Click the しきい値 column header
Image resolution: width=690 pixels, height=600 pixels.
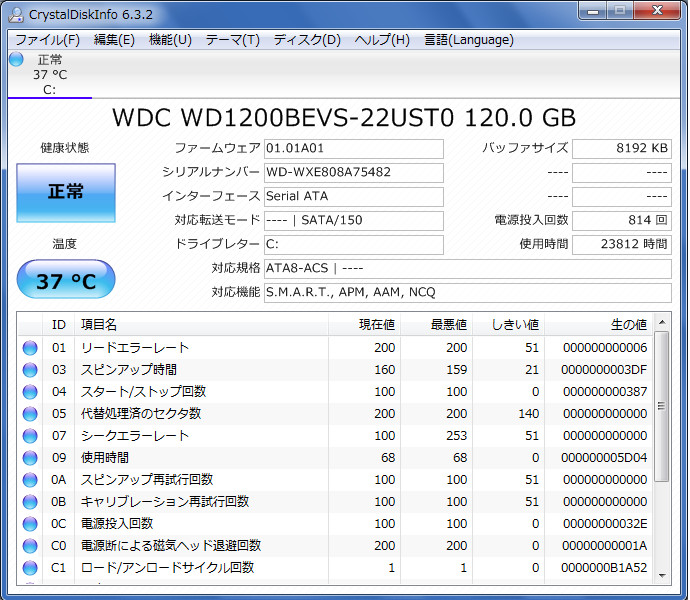(509, 325)
